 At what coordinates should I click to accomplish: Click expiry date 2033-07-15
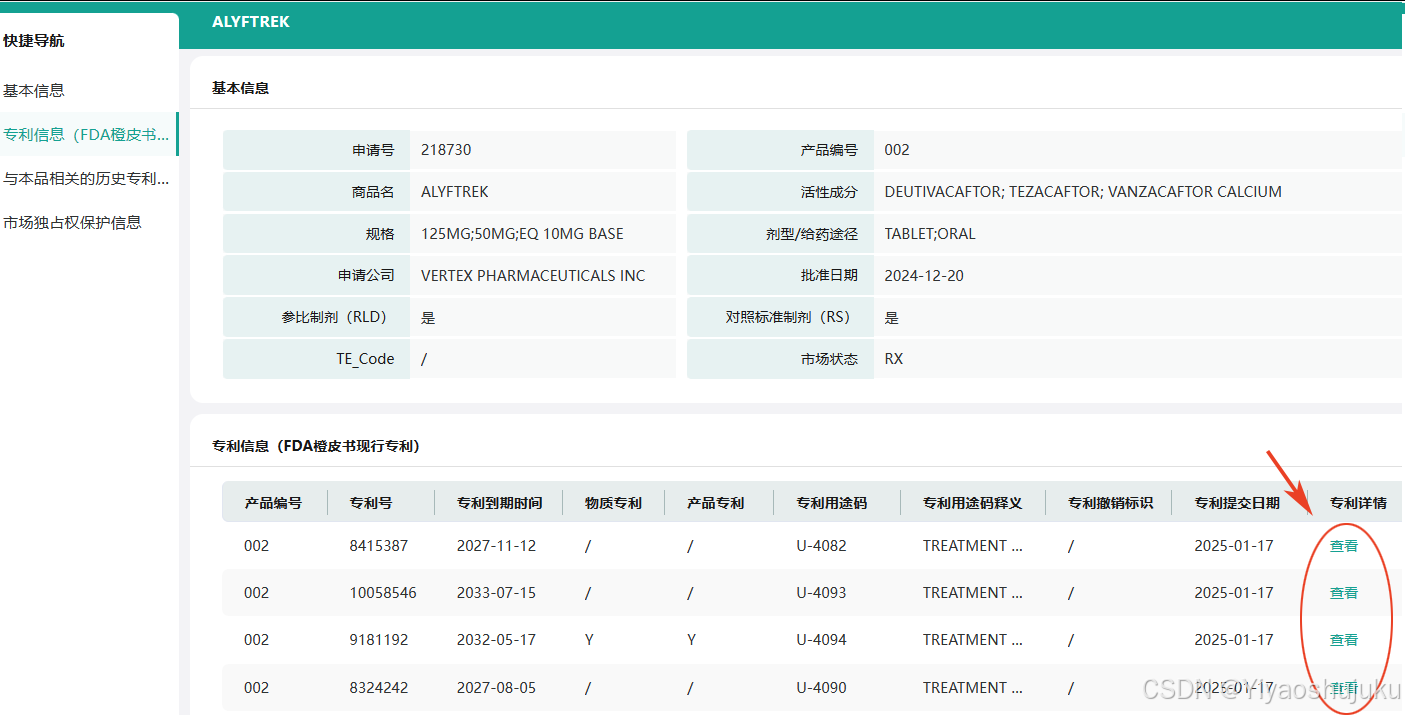point(496,593)
